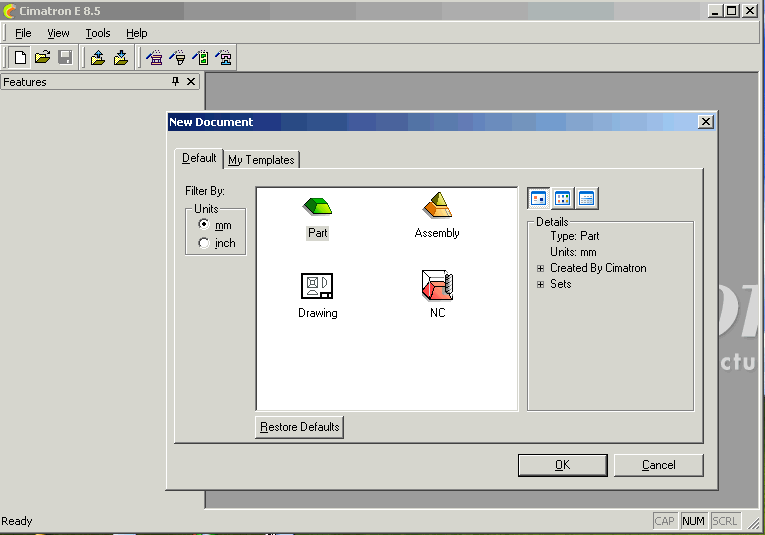Click the CAP status bar indicator
765x535 pixels.
click(664, 521)
